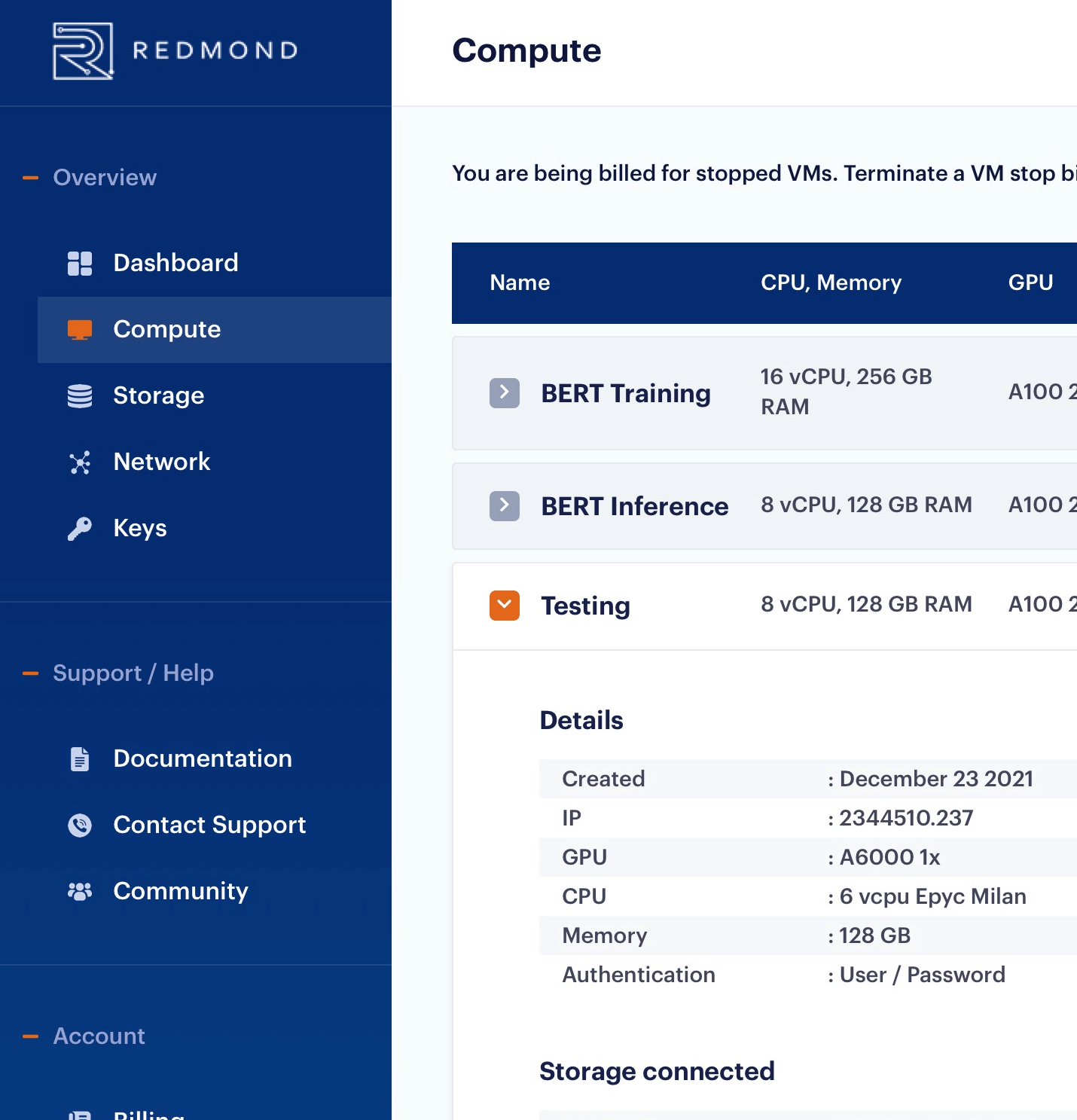1077x1120 pixels.
Task: Click BERT Inference's 8 vCPU, 128 GB RAM
Action: tap(866, 505)
